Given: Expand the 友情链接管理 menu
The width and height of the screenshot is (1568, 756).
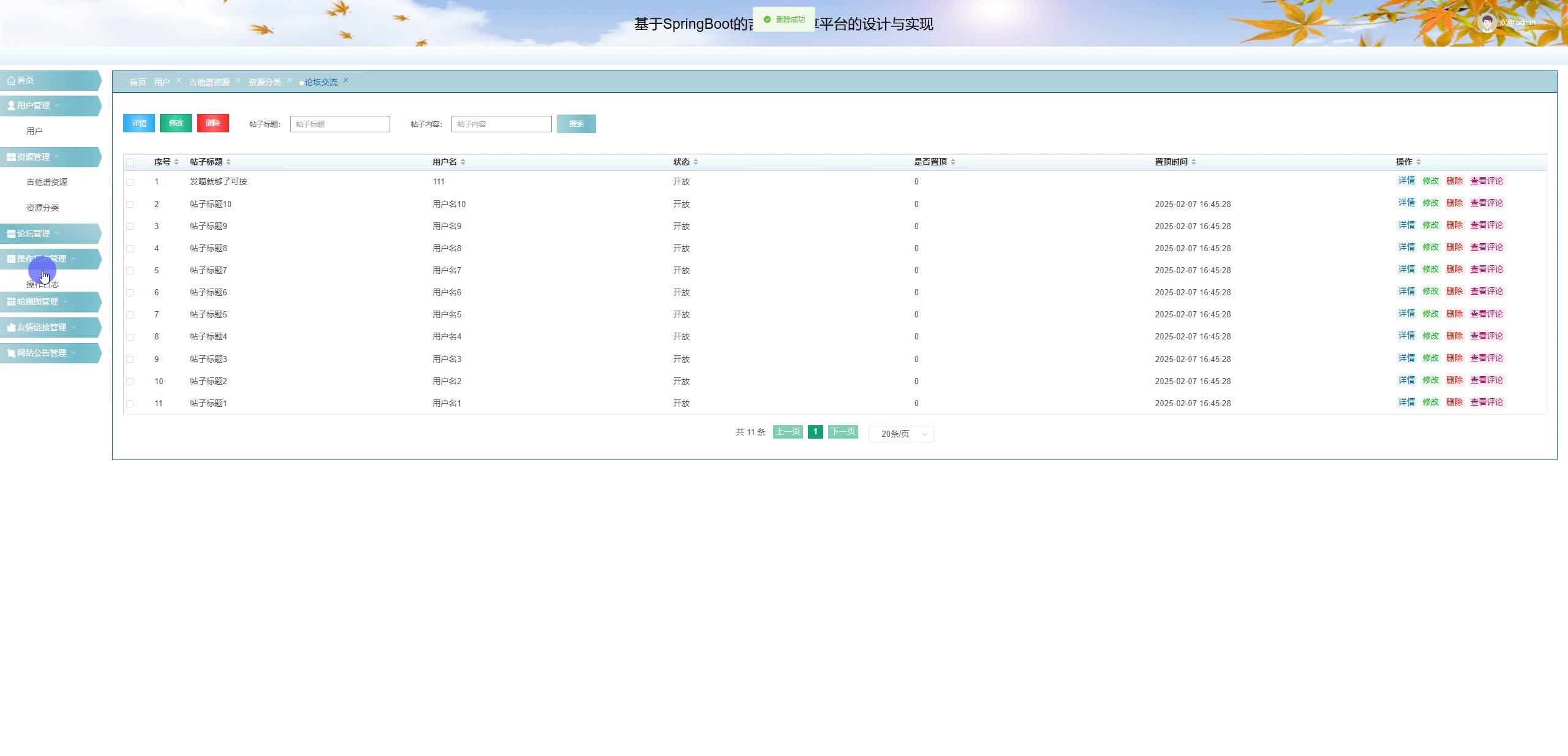Looking at the screenshot, I should tap(42, 328).
